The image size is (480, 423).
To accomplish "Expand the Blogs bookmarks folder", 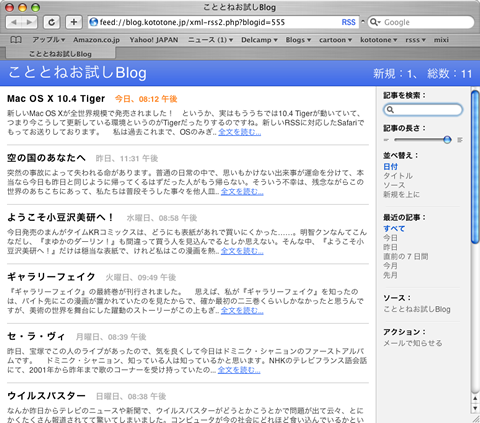I will coord(298,40).
